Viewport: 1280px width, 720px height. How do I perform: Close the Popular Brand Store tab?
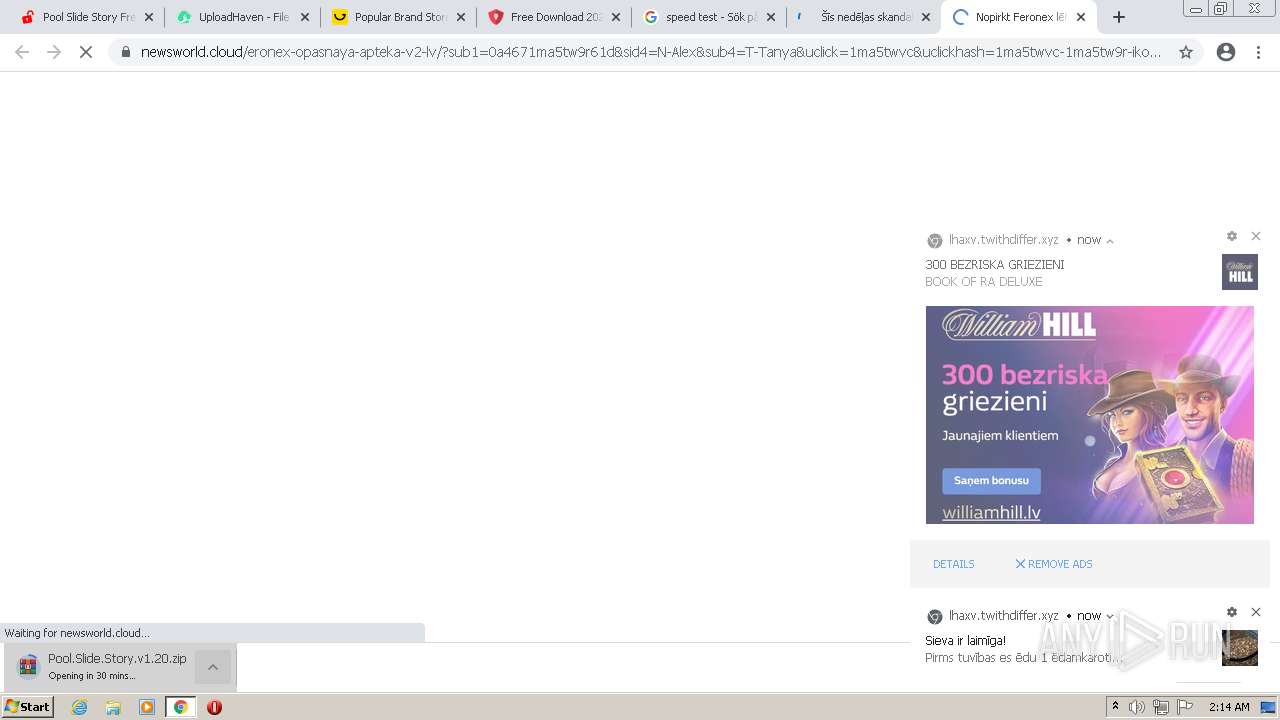point(461,17)
